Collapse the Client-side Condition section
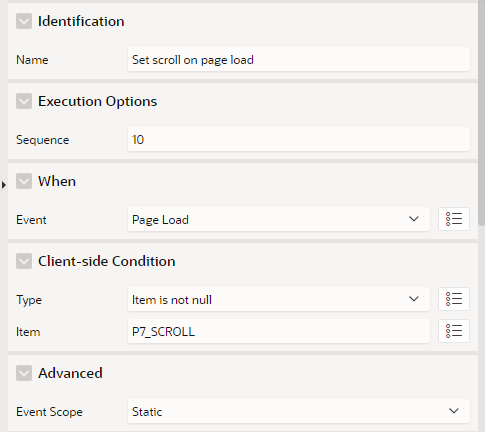The height and width of the screenshot is (432, 485). (x=24, y=261)
